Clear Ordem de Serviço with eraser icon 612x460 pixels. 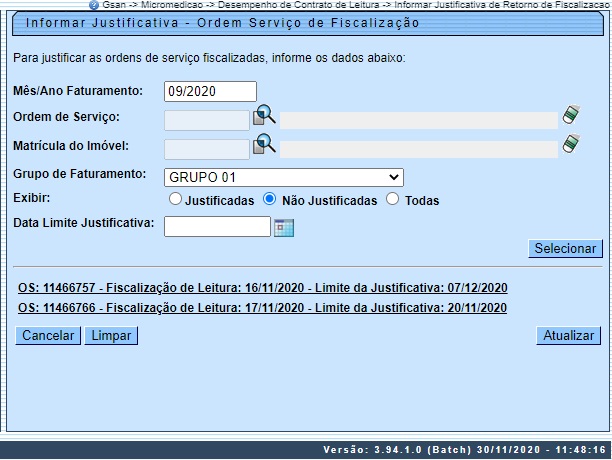click(x=571, y=115)
